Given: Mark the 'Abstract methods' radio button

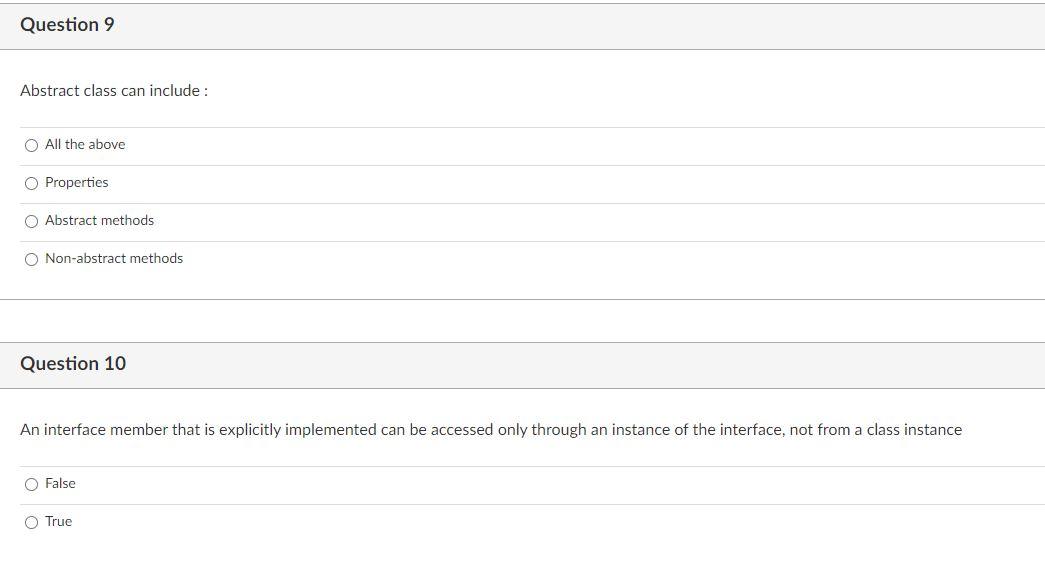Looking at the screenshot, I should [31, 221].
